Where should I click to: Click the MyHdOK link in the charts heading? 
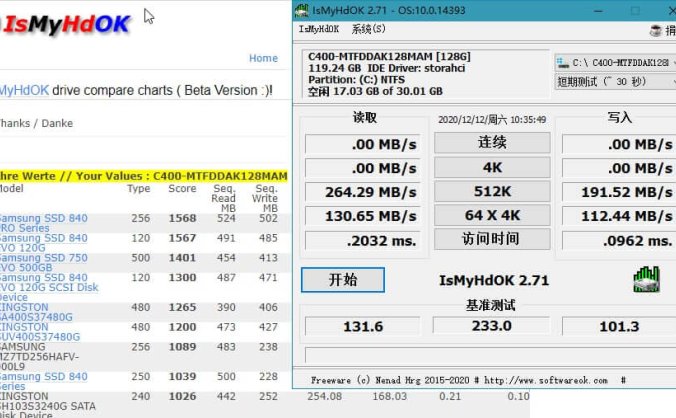point(24,90)
